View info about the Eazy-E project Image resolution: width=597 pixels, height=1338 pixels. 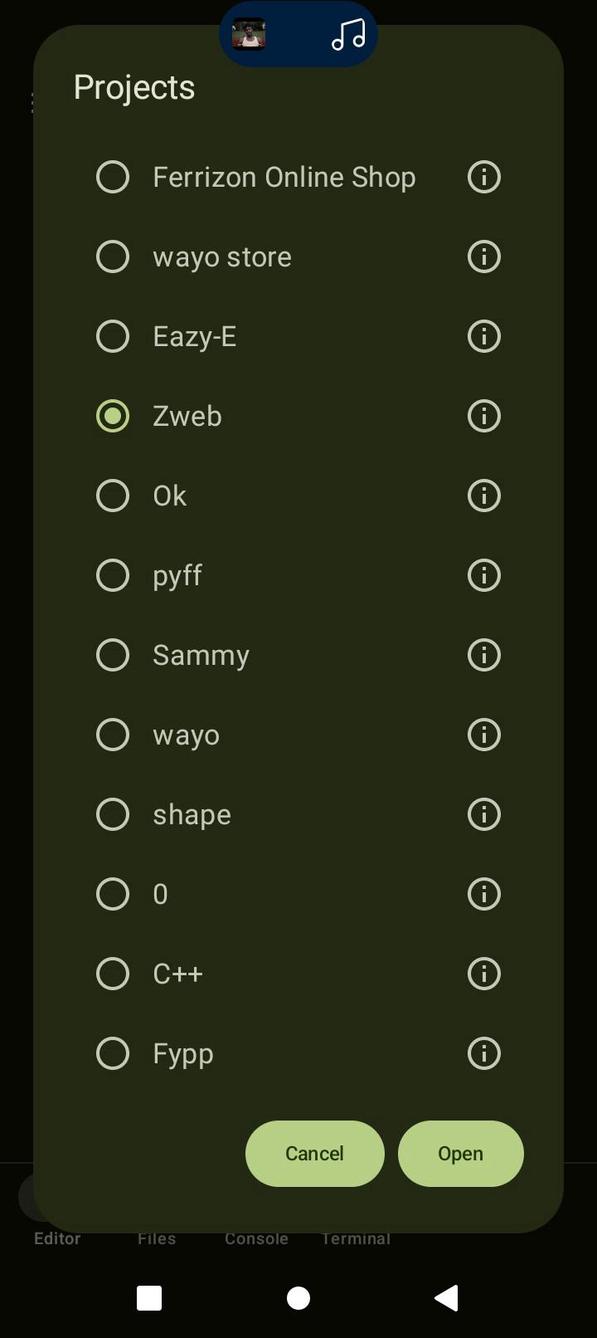click(x=483, y=336)
